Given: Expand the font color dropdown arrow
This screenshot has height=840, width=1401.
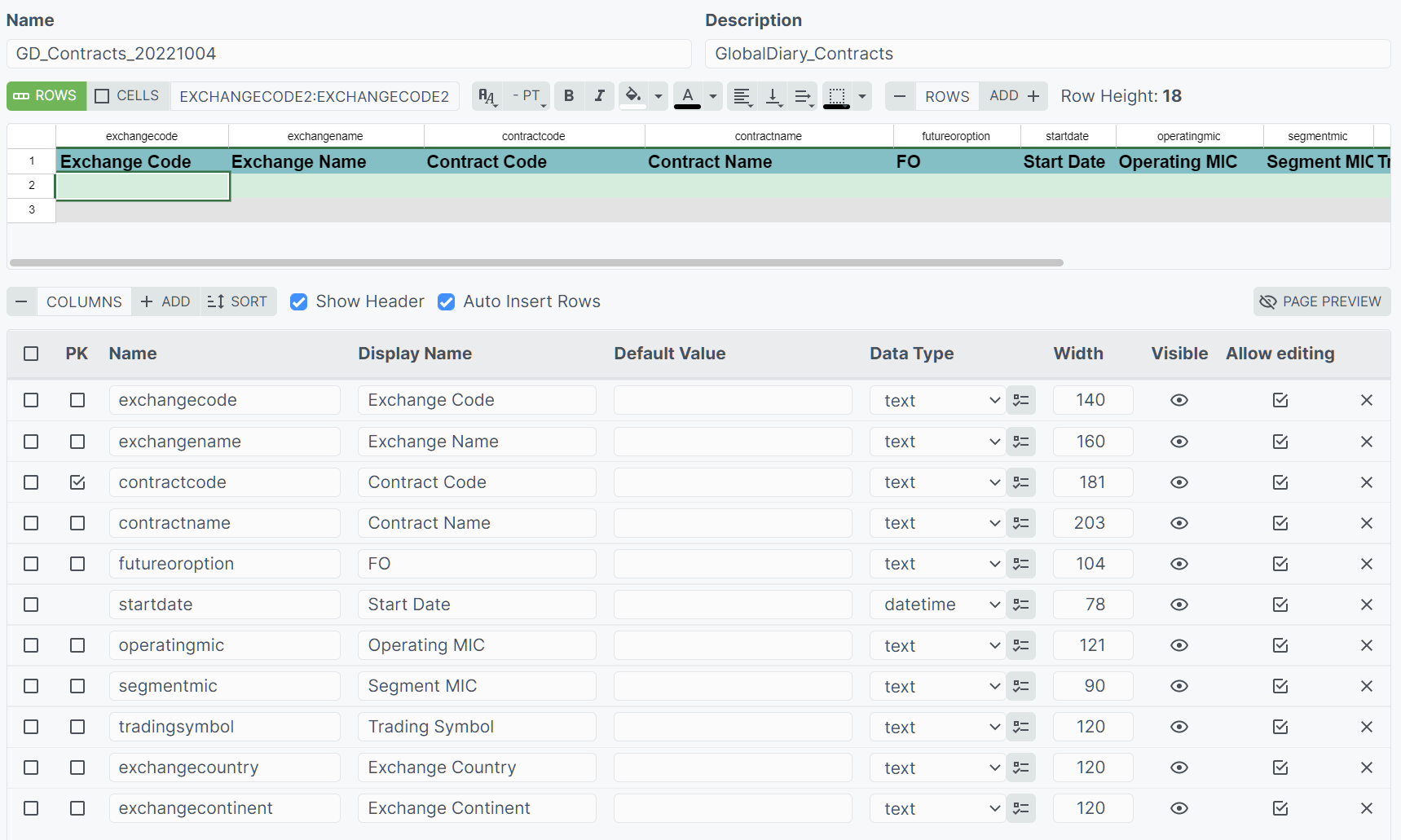Looking at the screenshot, I should [713, 96].
